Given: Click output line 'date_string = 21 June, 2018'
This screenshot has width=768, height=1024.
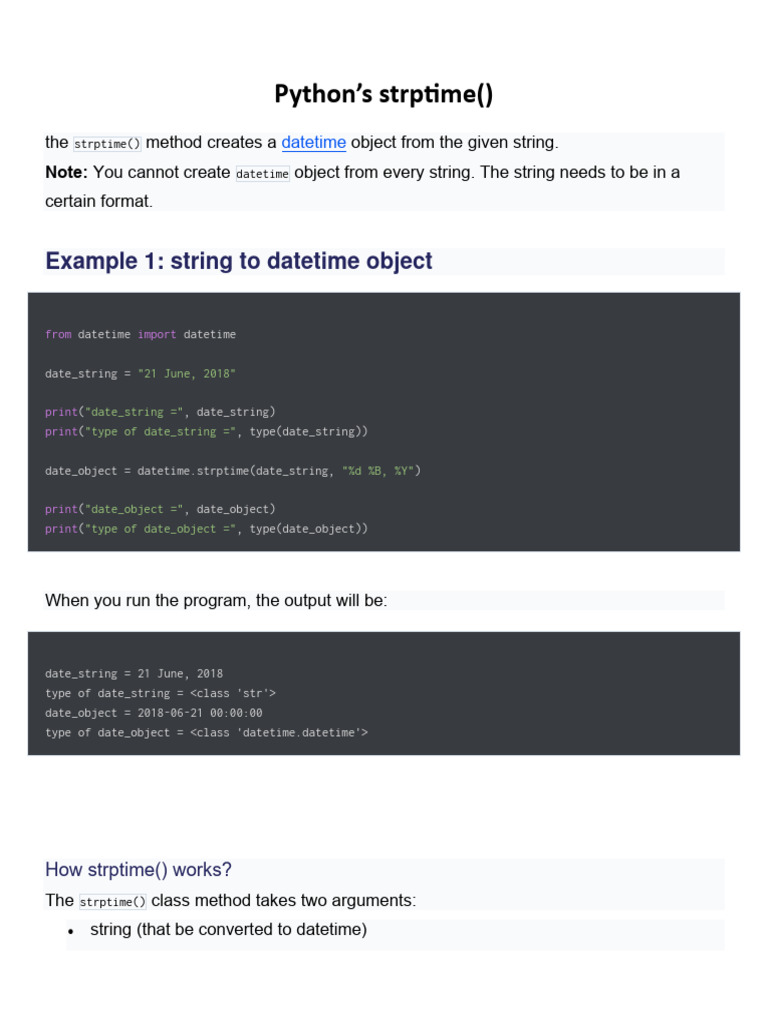Looking at the screenshot, I should click(134, 673).
